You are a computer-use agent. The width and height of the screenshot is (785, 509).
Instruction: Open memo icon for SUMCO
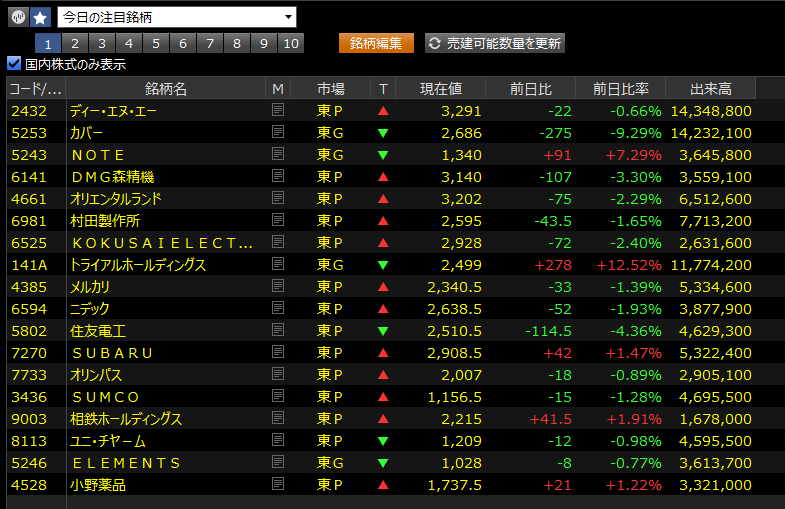coord(278,396)
